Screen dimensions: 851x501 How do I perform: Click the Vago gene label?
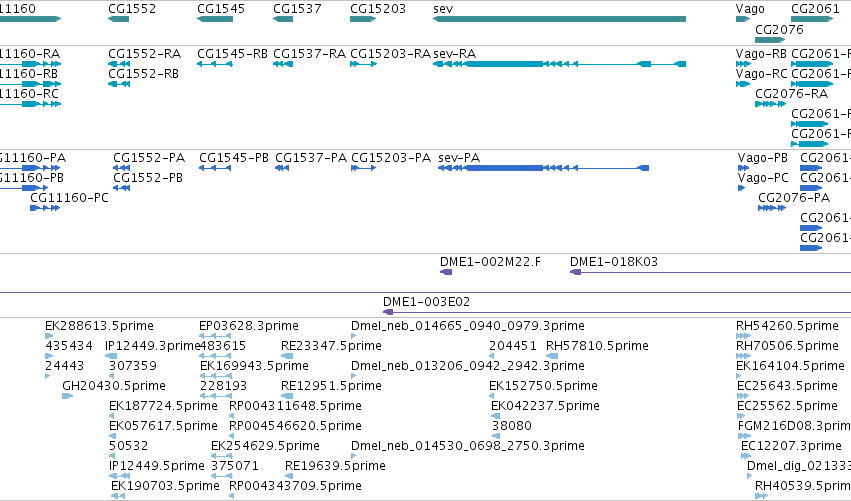(750, 9)
